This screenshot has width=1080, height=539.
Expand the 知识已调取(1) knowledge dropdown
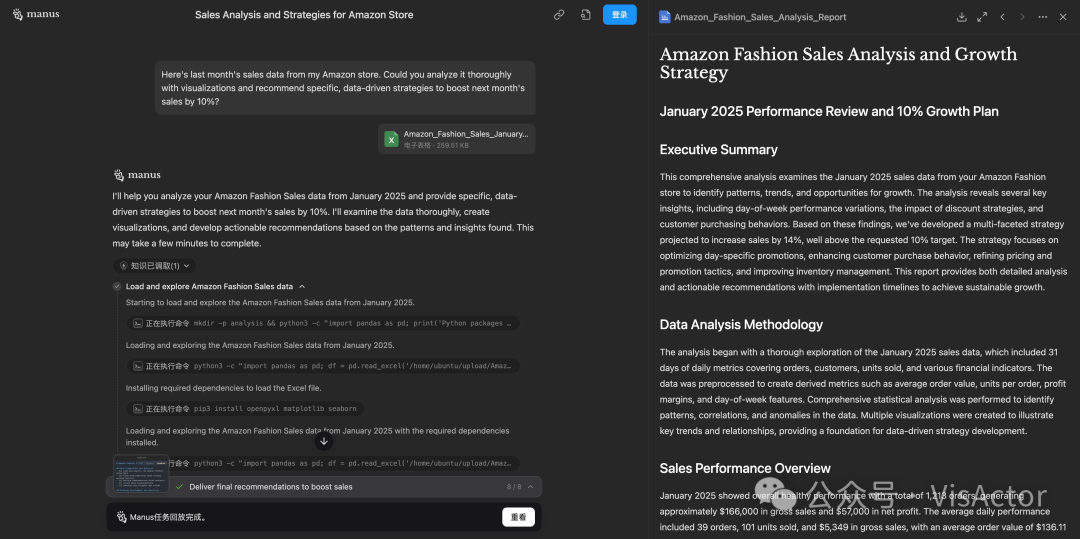pyautogui.click(x=155, y=266)
